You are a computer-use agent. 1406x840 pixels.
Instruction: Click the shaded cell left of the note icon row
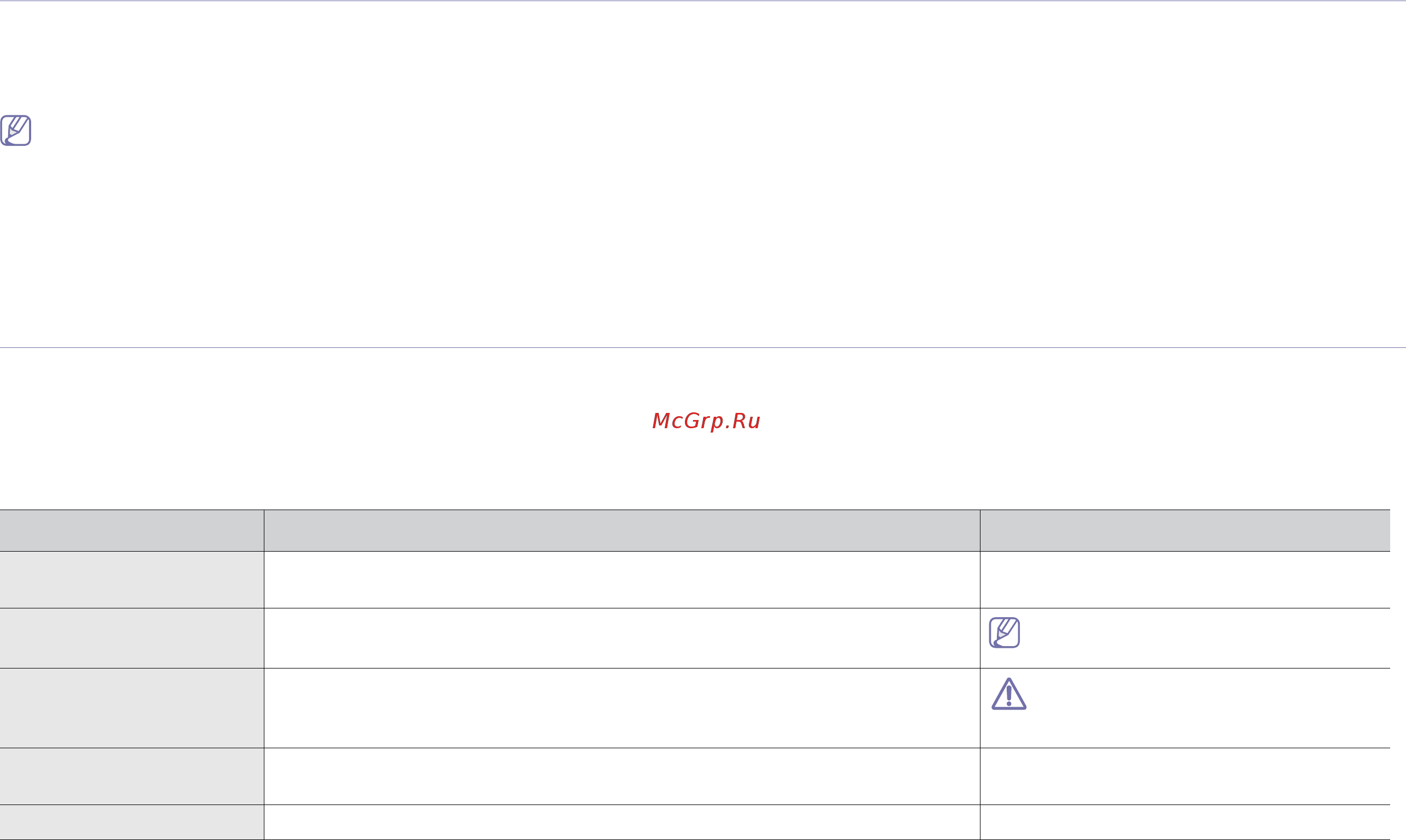click(x=132, y=638)
